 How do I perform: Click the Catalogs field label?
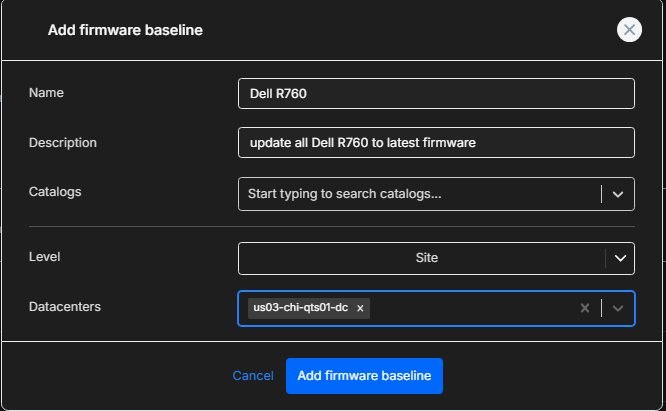tap(55, 190)
